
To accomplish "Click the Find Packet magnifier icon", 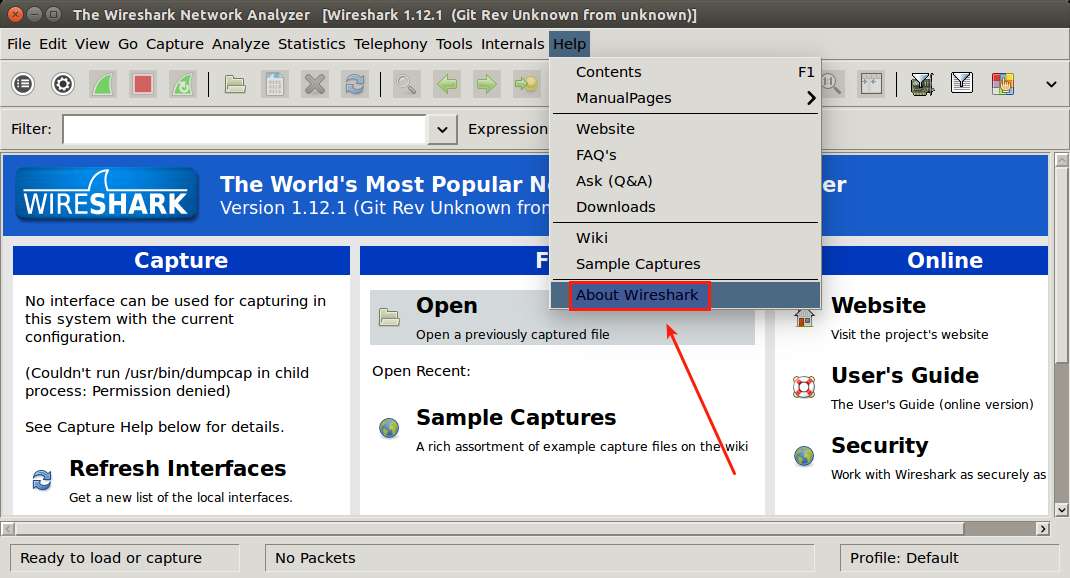I will (407, 84).
